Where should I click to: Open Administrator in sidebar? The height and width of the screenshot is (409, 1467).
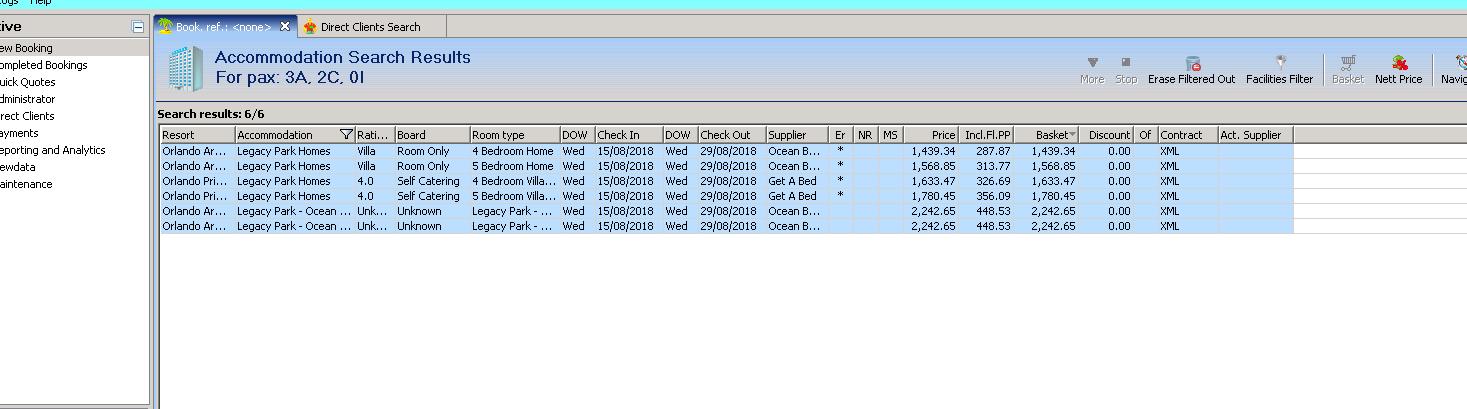28,99
